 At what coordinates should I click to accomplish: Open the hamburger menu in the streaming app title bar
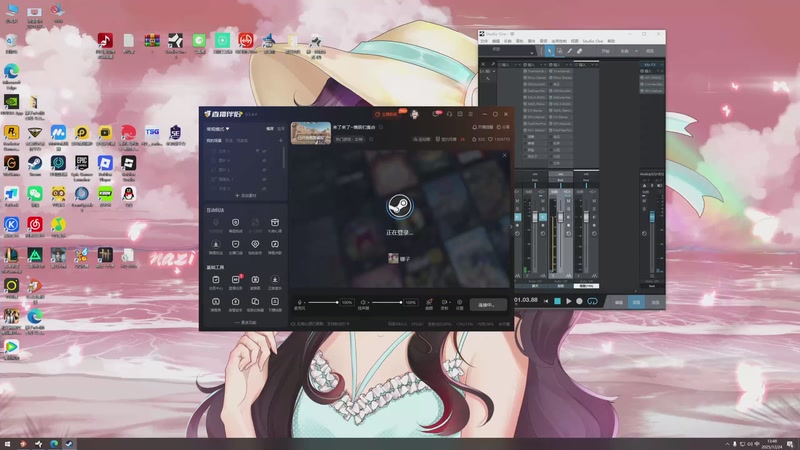point(470,114)
